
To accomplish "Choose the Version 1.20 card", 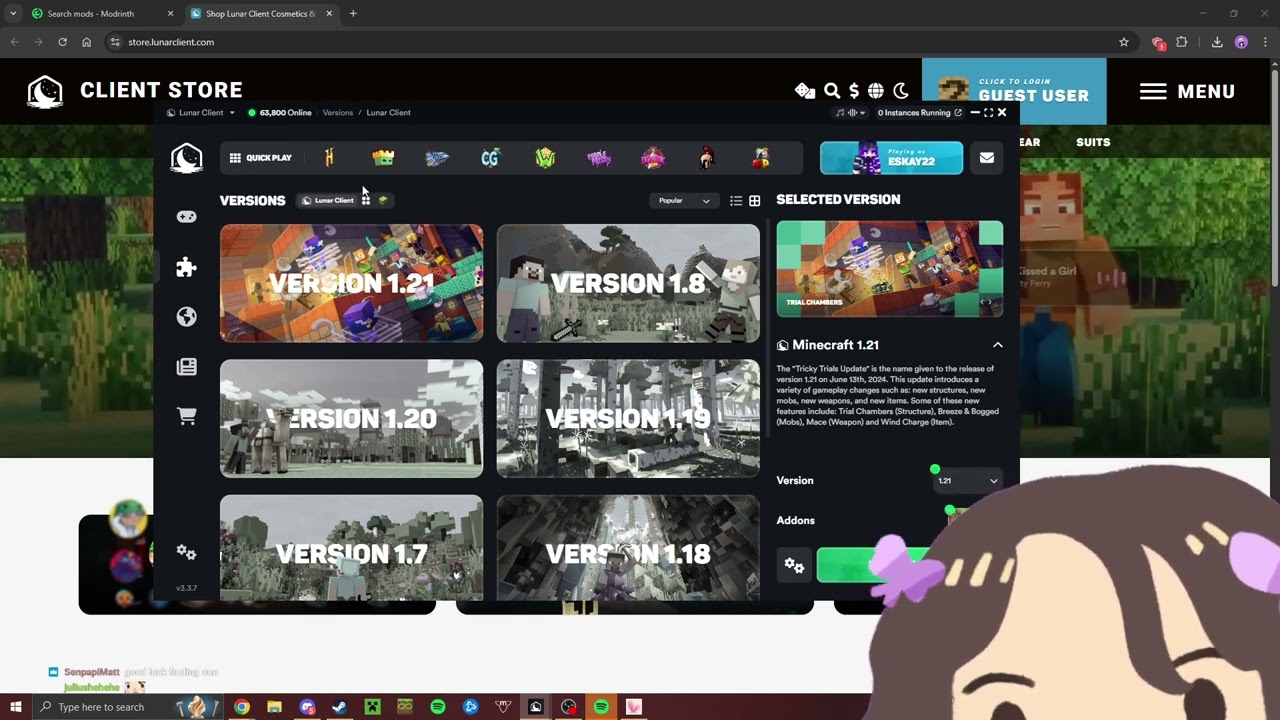I will (x=351, y=418).
